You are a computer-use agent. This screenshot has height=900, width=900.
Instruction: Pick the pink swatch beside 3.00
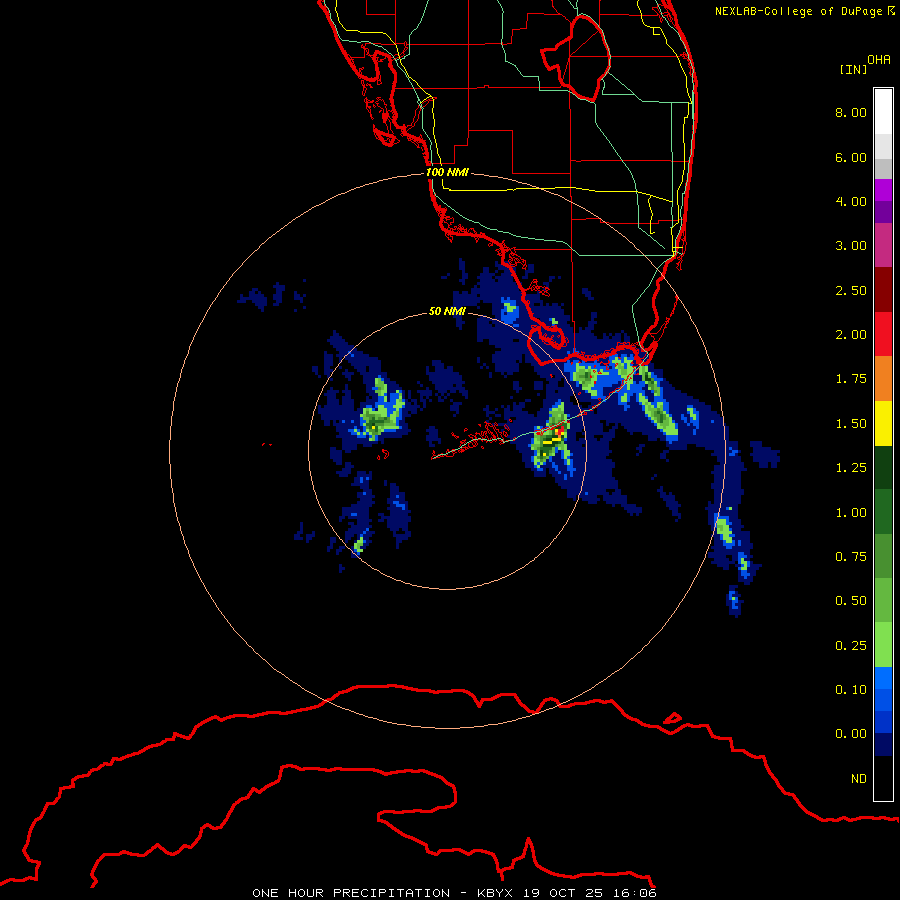[x=883, y=245]
